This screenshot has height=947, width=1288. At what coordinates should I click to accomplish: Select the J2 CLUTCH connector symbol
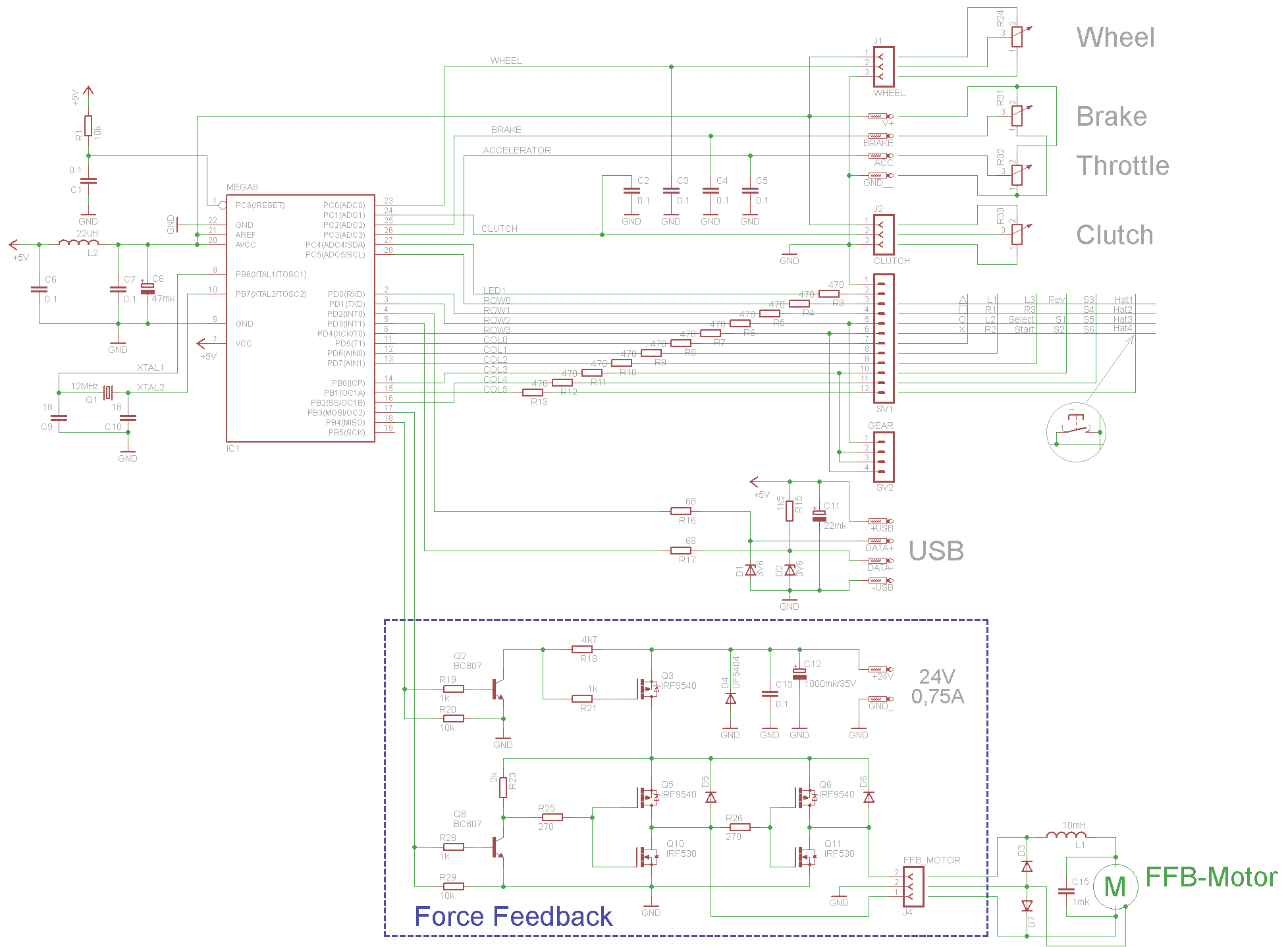click(x=884, y=234)
